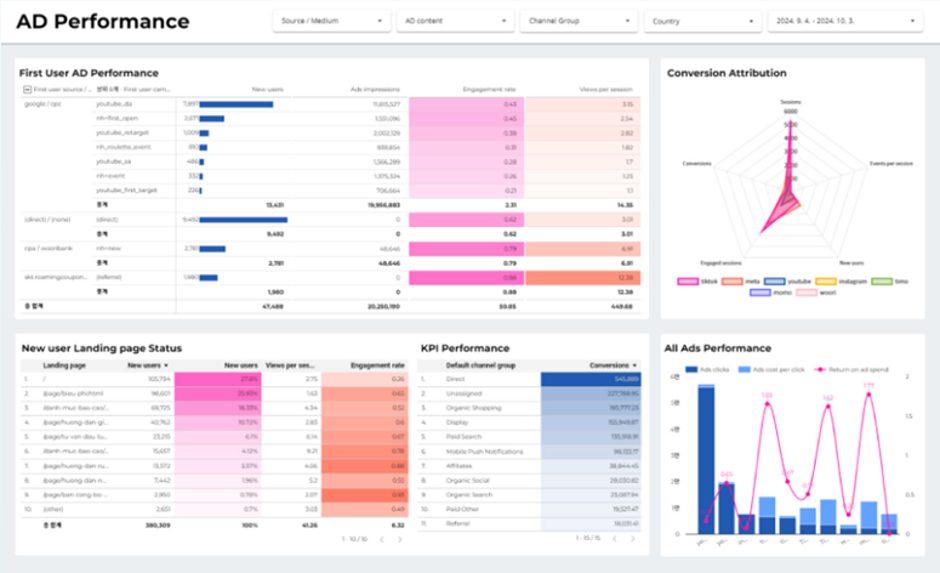Click the meta color swatch in legend
940x573 pixels.
[732, 281]
